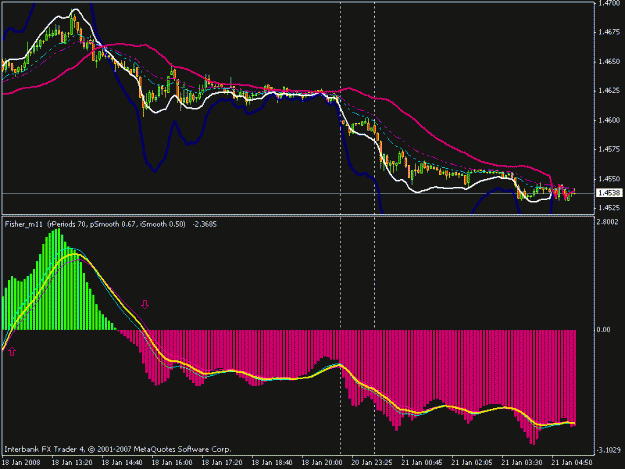Image resolution: width=625 pixels, height=469 pixels.
Task: Click the 1.4650 price scale label
Action: [609, 62]
